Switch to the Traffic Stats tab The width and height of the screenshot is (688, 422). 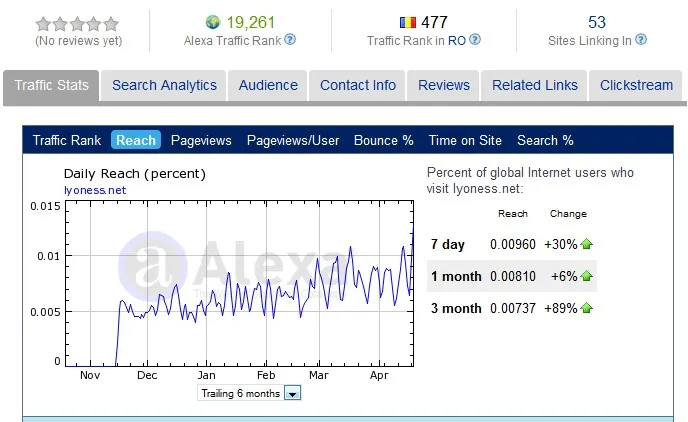point(51,85)
